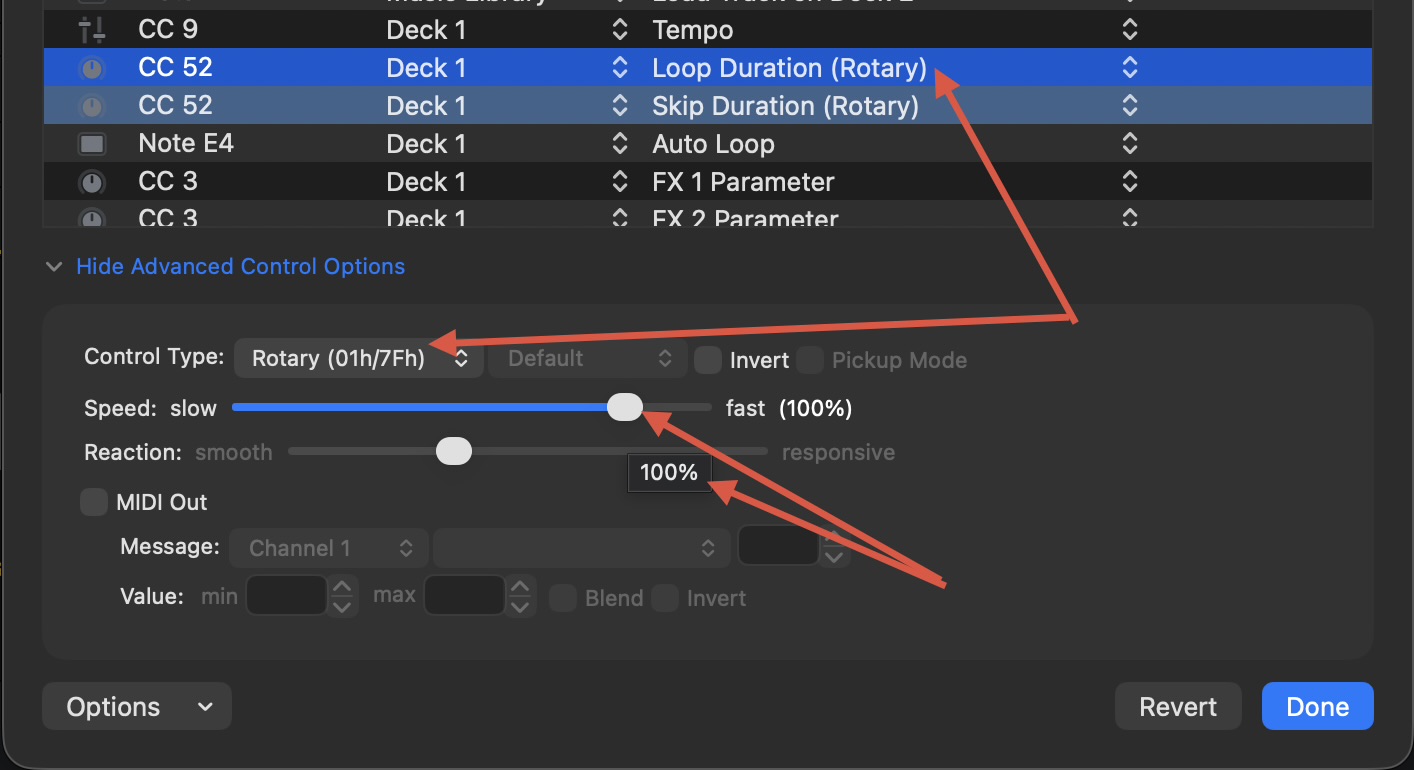The width and height of the screenshot is (1414, 770).
Task: Click the knob icon on Loop Duration row
Action: coord(92,69)
